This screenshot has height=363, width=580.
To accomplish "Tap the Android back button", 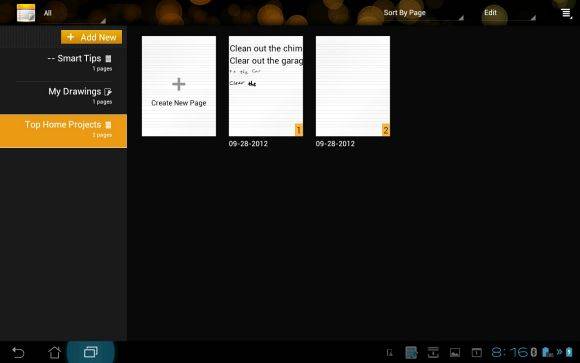I will [18, 352].
